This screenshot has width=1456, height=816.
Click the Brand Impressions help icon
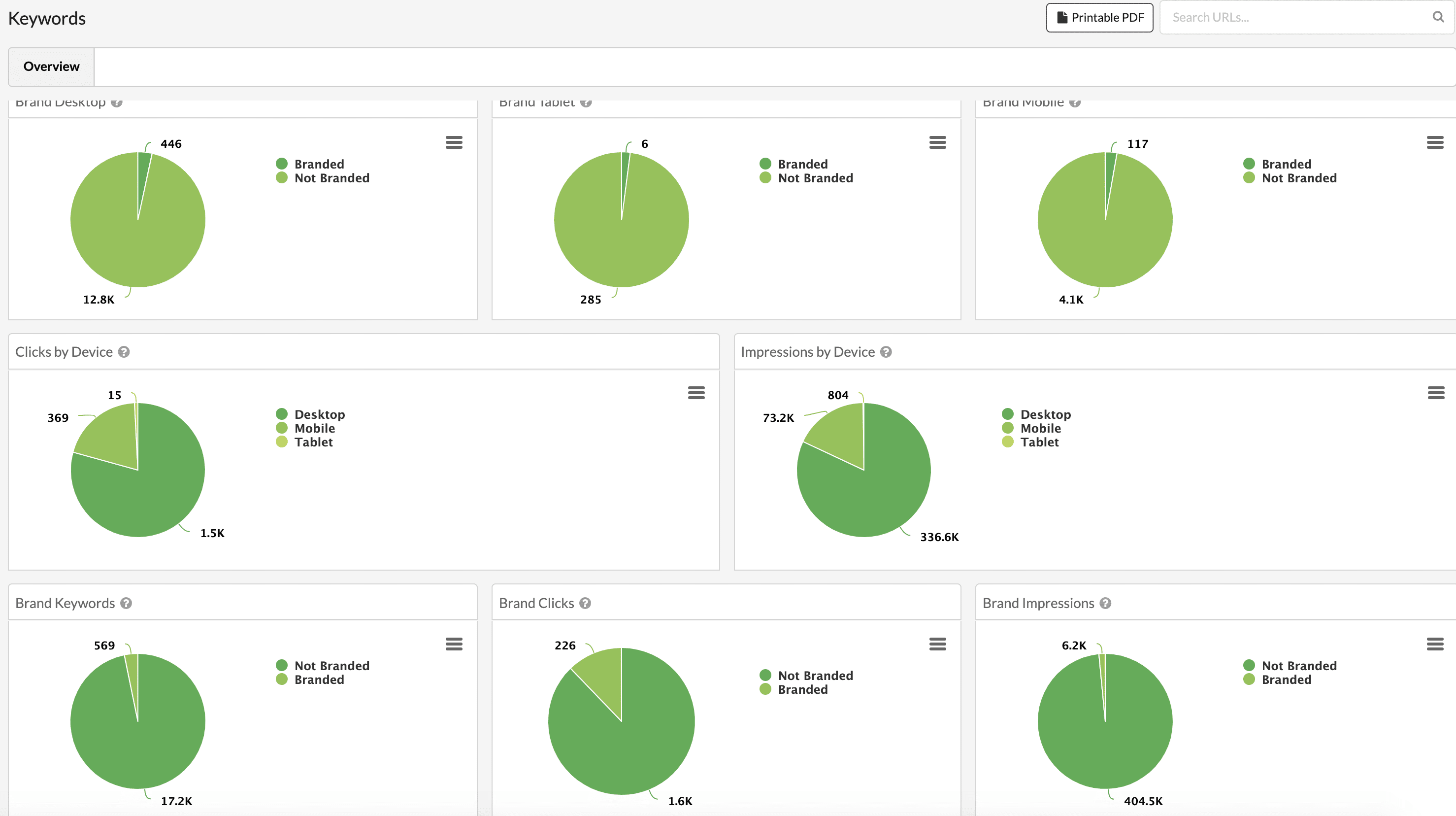[1105, 603]
